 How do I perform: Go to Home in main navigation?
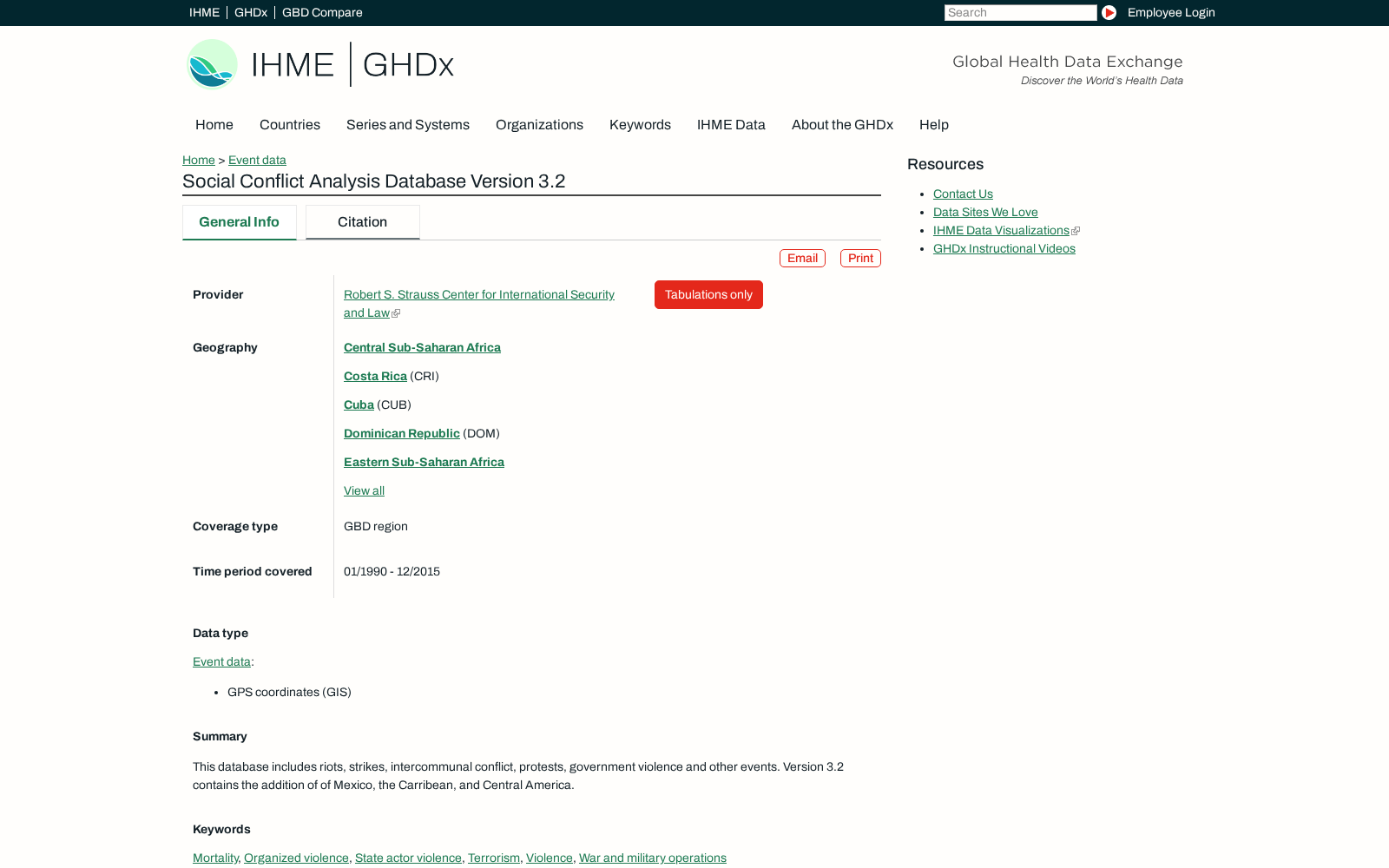click(x=214, y=125)
